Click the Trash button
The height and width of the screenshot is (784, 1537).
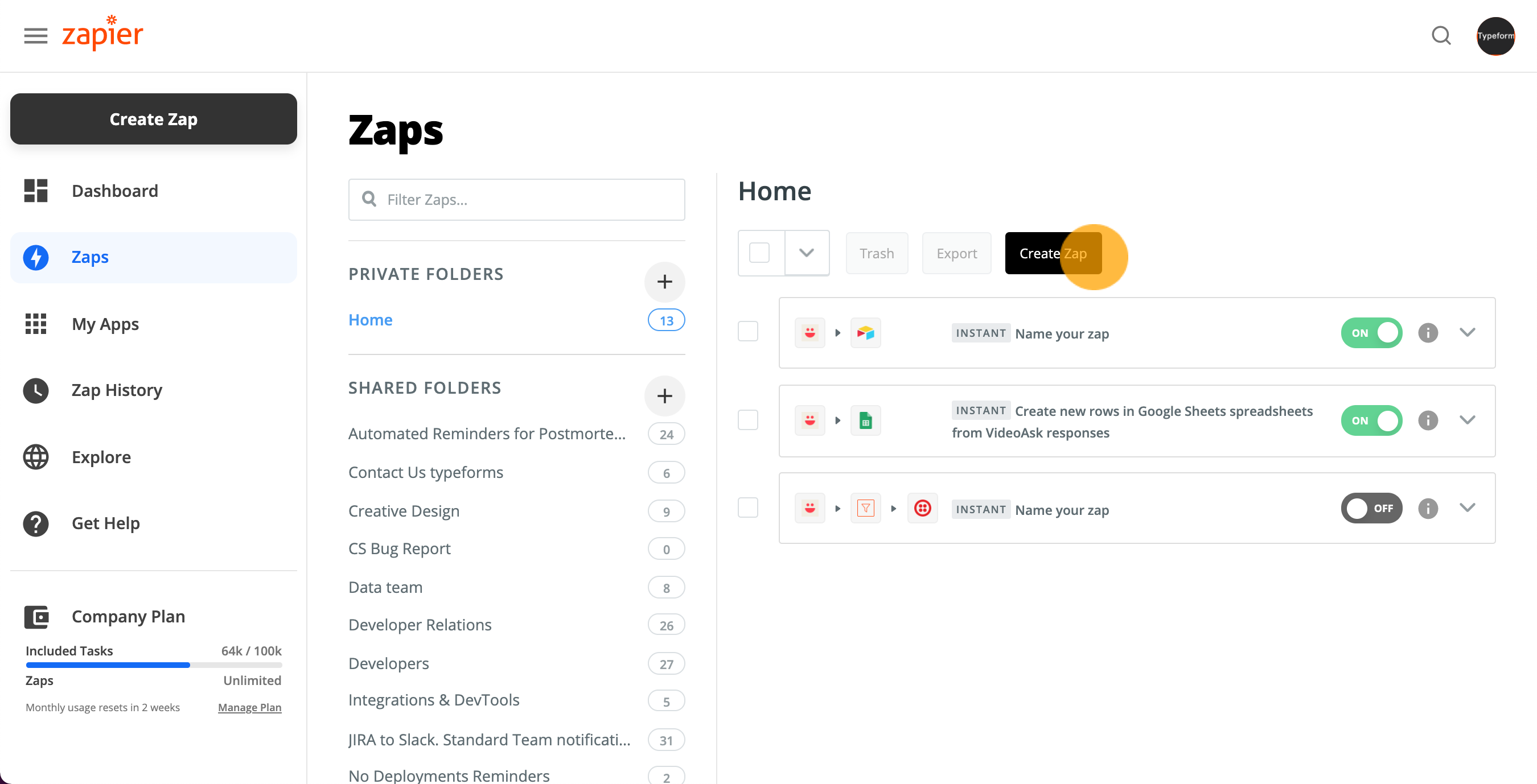point(877,253)
